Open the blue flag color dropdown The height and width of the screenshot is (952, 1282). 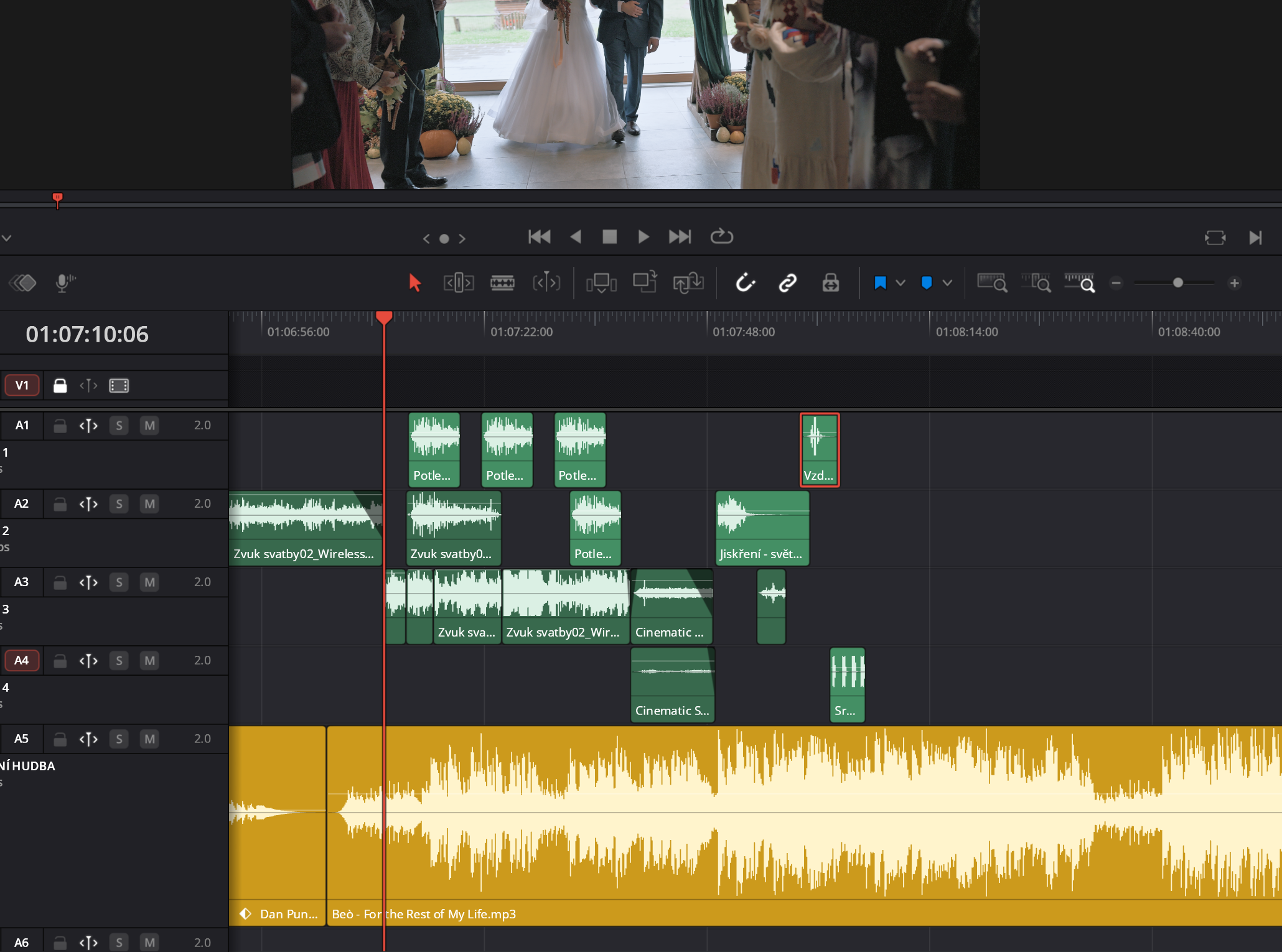[901, 283]
